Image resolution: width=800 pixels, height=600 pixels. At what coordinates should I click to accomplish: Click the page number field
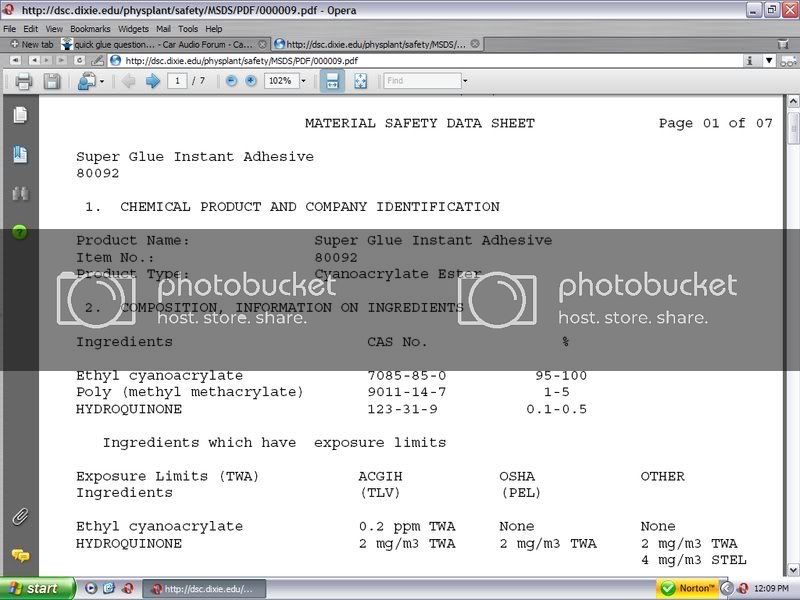point(177,81)
